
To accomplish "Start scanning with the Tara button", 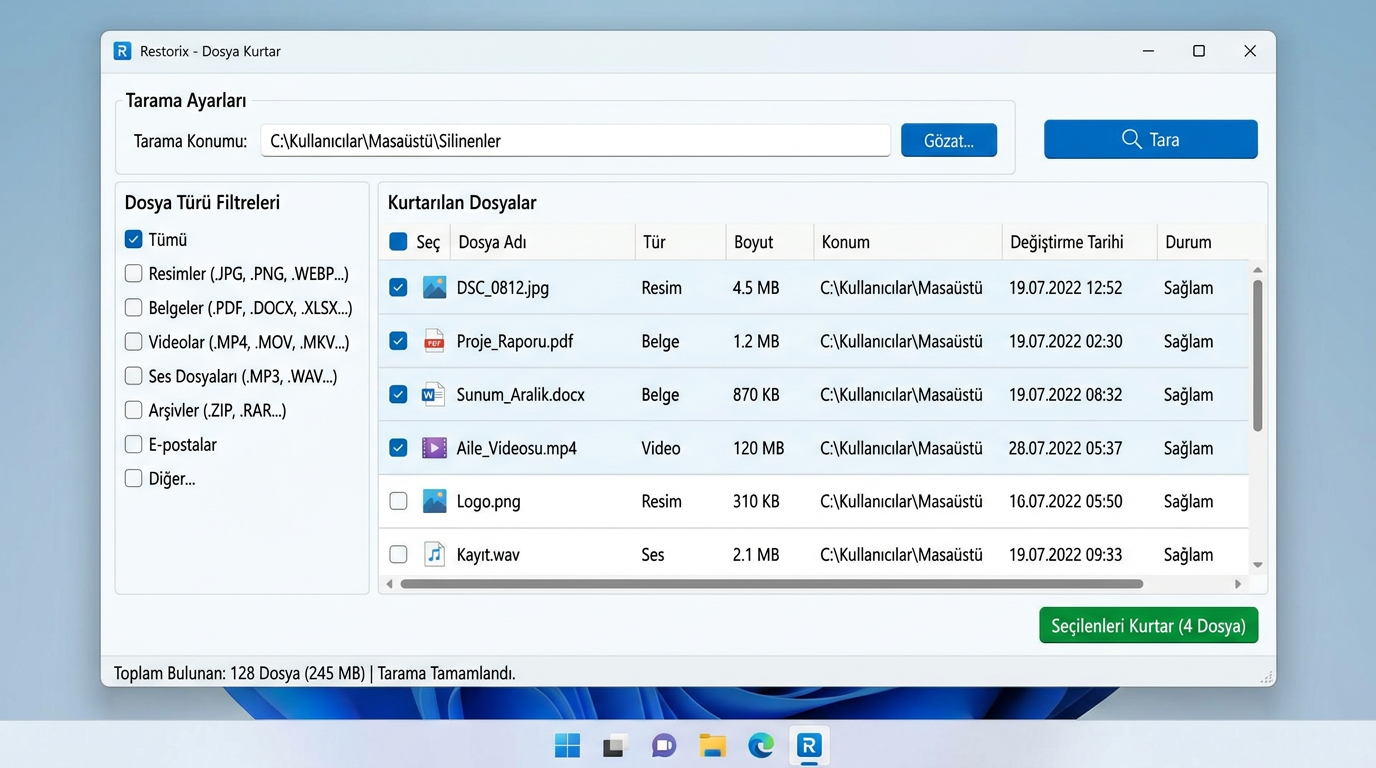I will [1151, 139].
